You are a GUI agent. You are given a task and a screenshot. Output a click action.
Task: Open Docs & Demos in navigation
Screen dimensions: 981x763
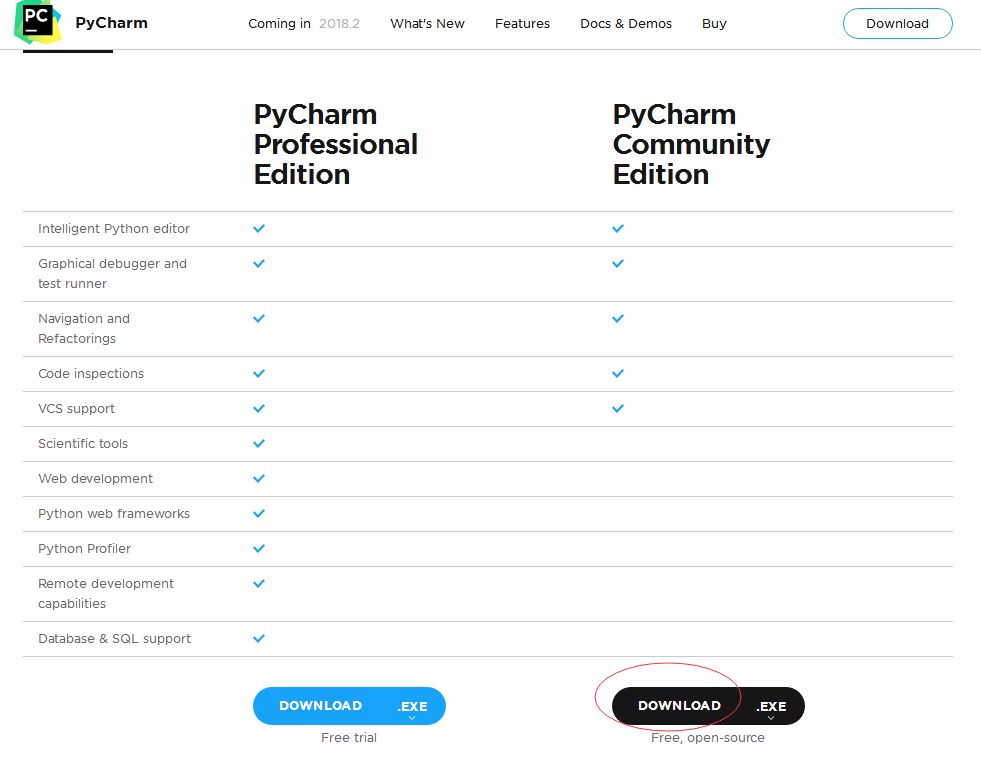point(626,23)
